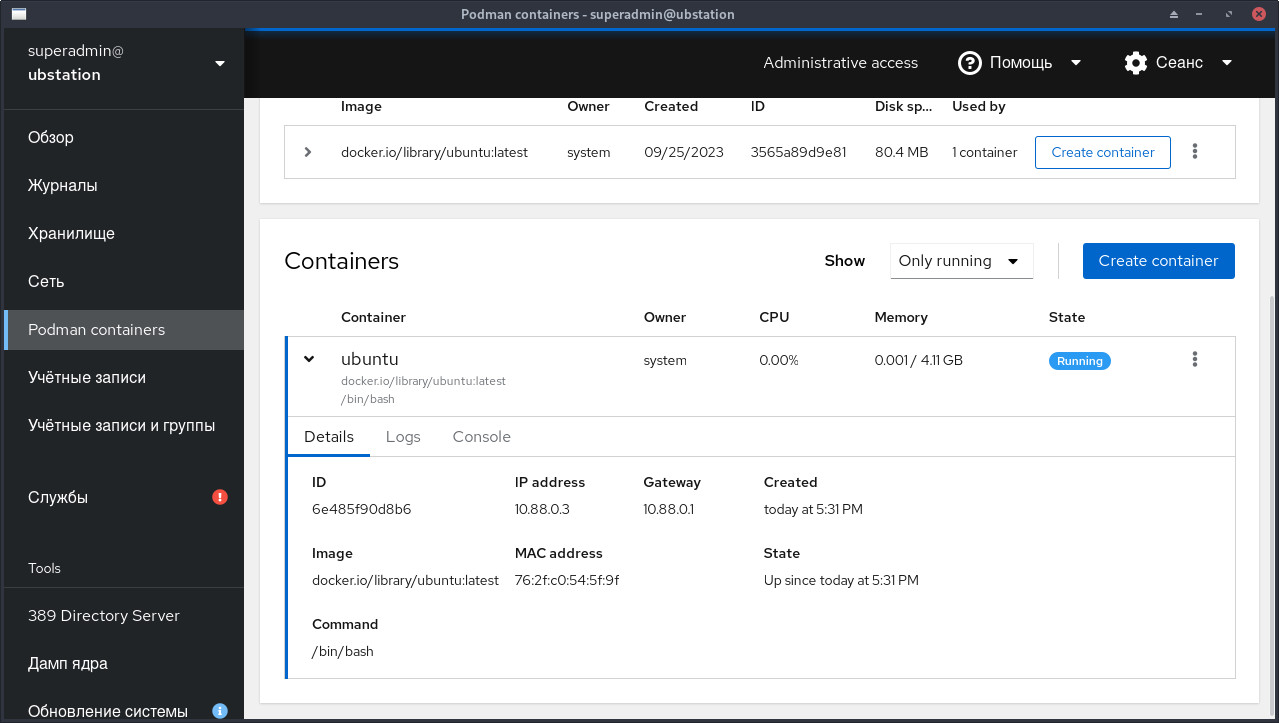This screenshot has width=1279, height=723.
Task: Click the image ID 3565a89d9e81
Action: (x=798, y=152)
